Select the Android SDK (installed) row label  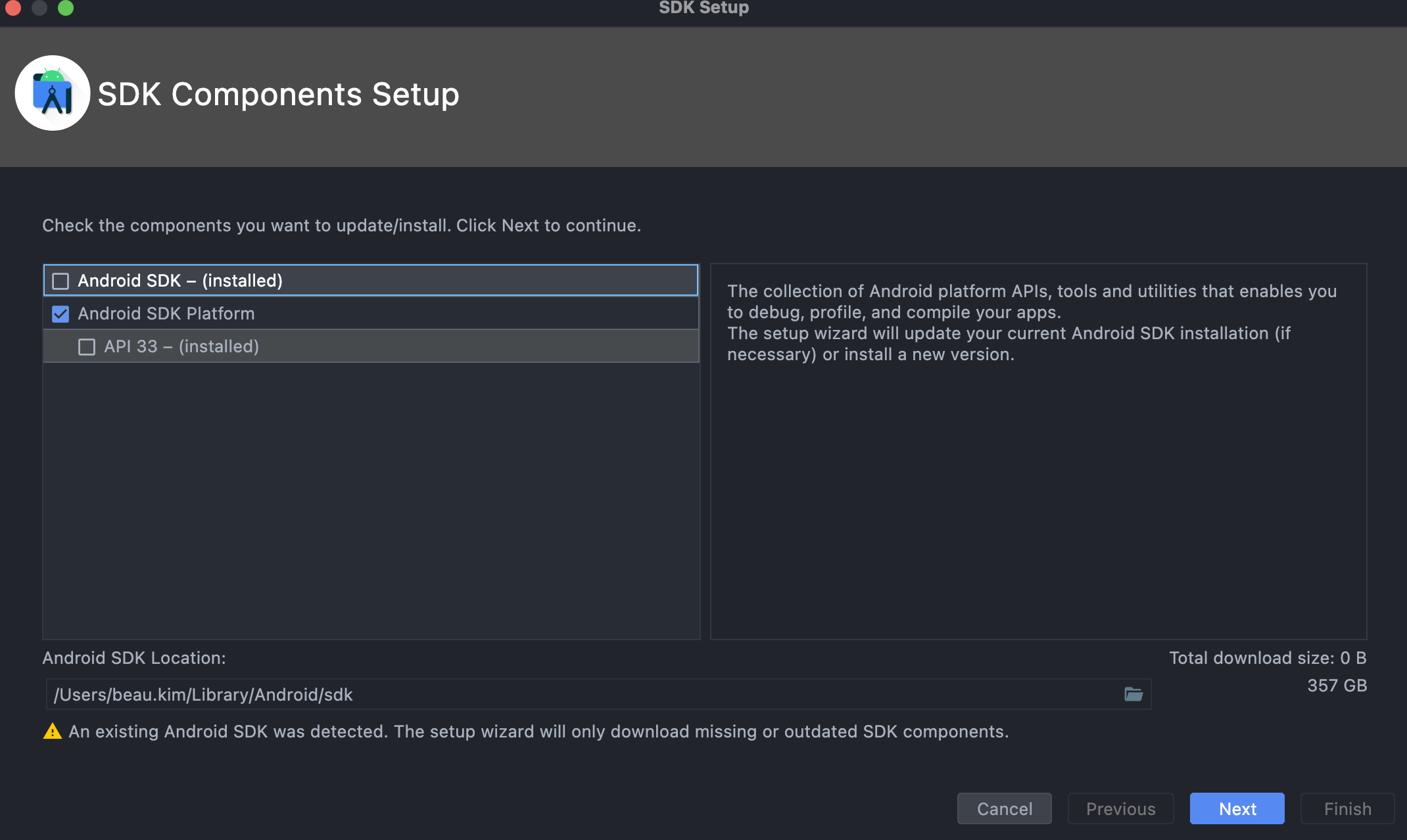[180, 281]
